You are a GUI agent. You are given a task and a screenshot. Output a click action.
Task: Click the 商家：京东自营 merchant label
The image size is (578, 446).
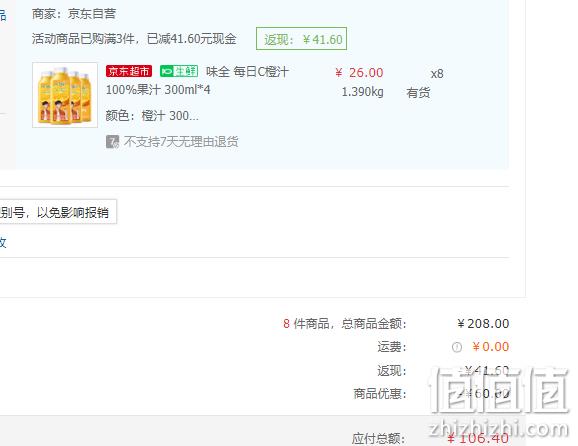coord(74,14)
